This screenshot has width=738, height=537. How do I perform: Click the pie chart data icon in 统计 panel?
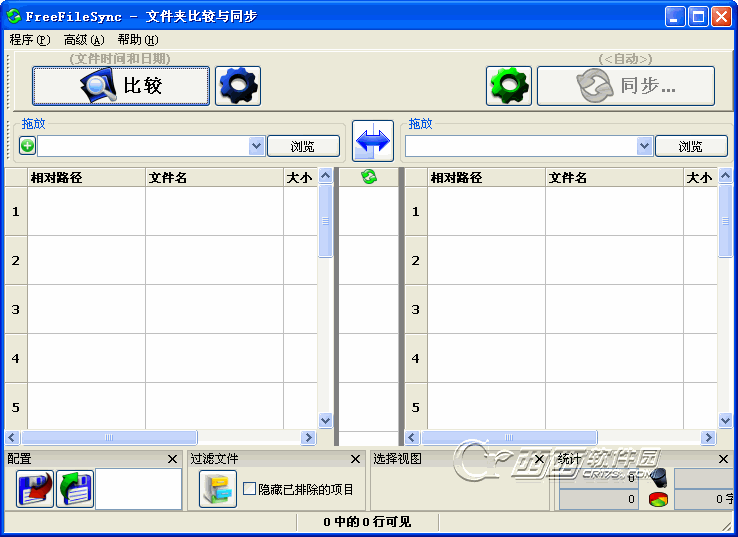click(658, 499)
